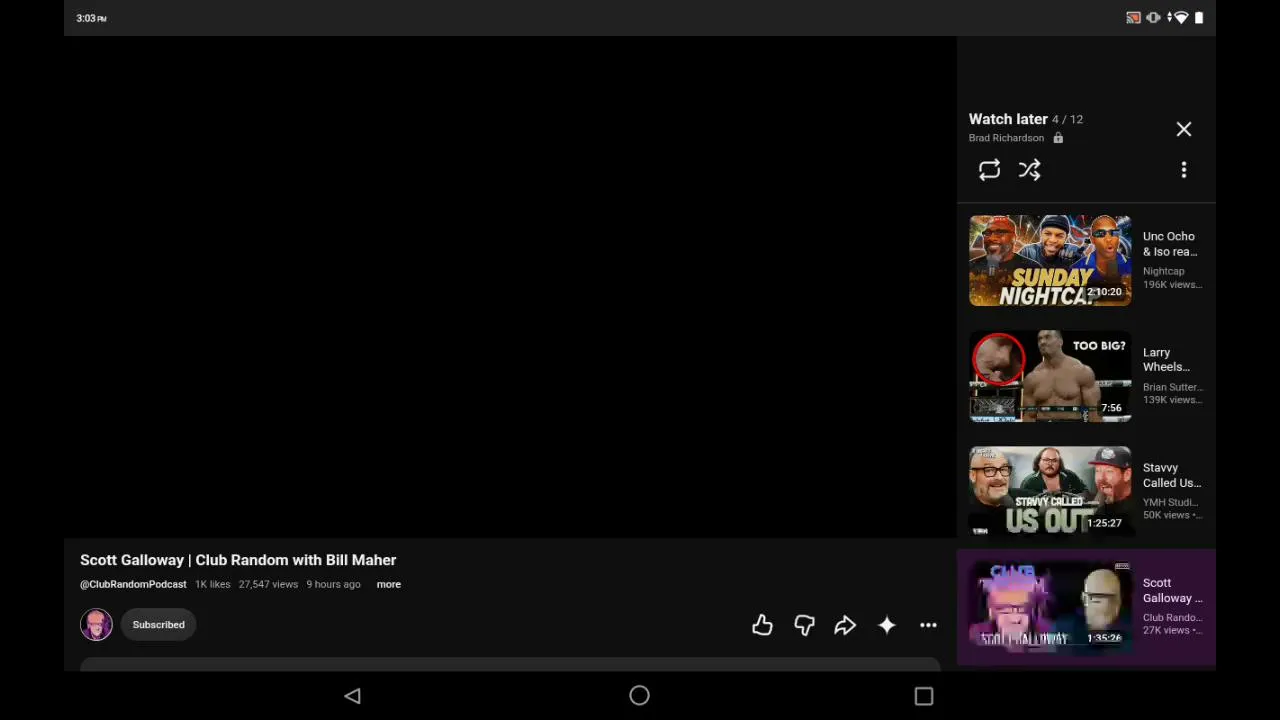Select the Scott Galloway playlist thumbnail

tap(1050, 607)
